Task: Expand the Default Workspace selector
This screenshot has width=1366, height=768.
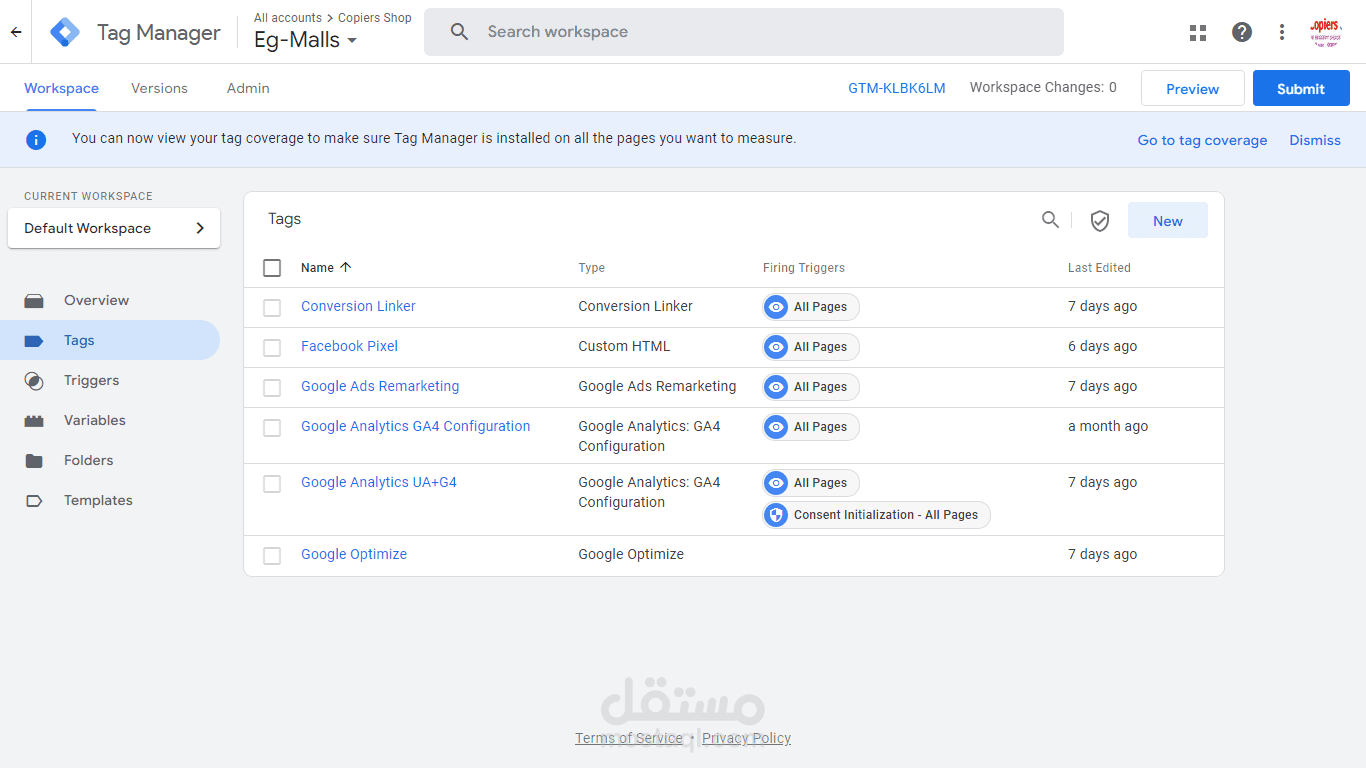Action: click(114, 228)
